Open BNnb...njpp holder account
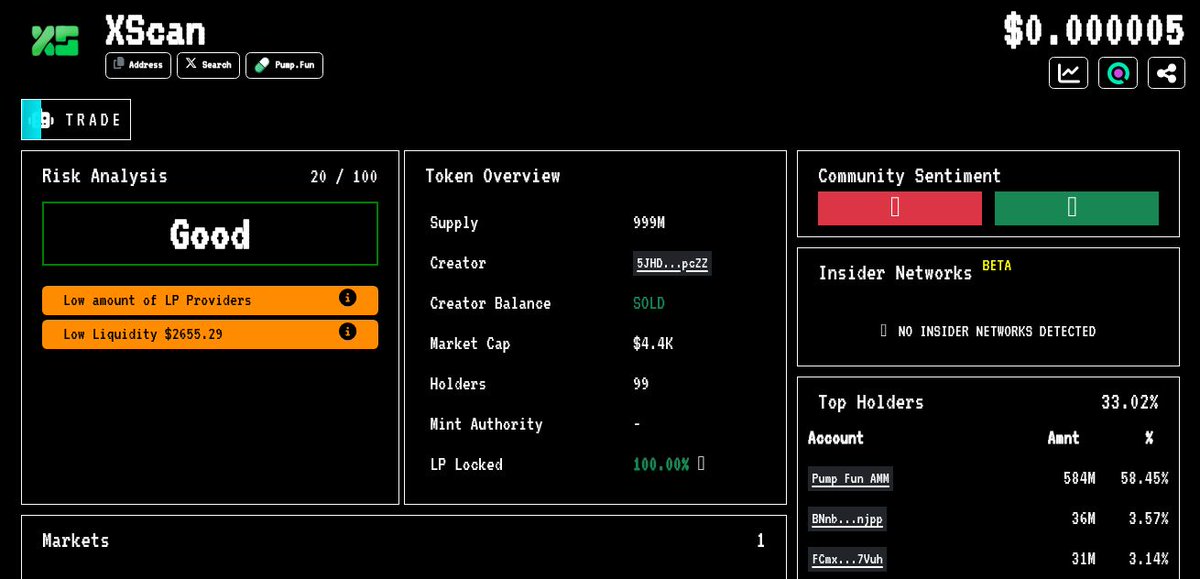 pyautogui.click(x=847, y=519)
